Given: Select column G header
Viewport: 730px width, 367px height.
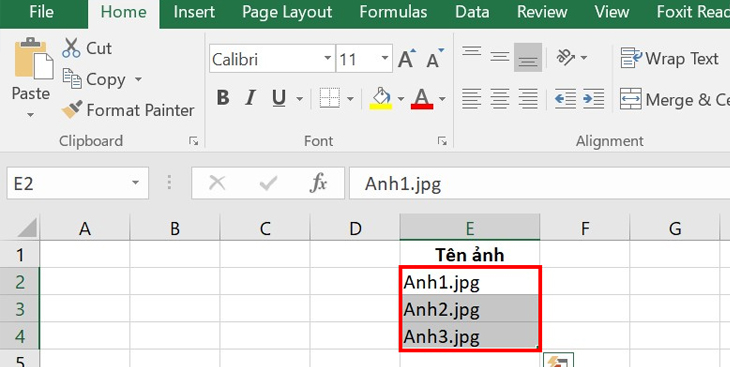Looking at the screenshot, I should coord(675,228).
